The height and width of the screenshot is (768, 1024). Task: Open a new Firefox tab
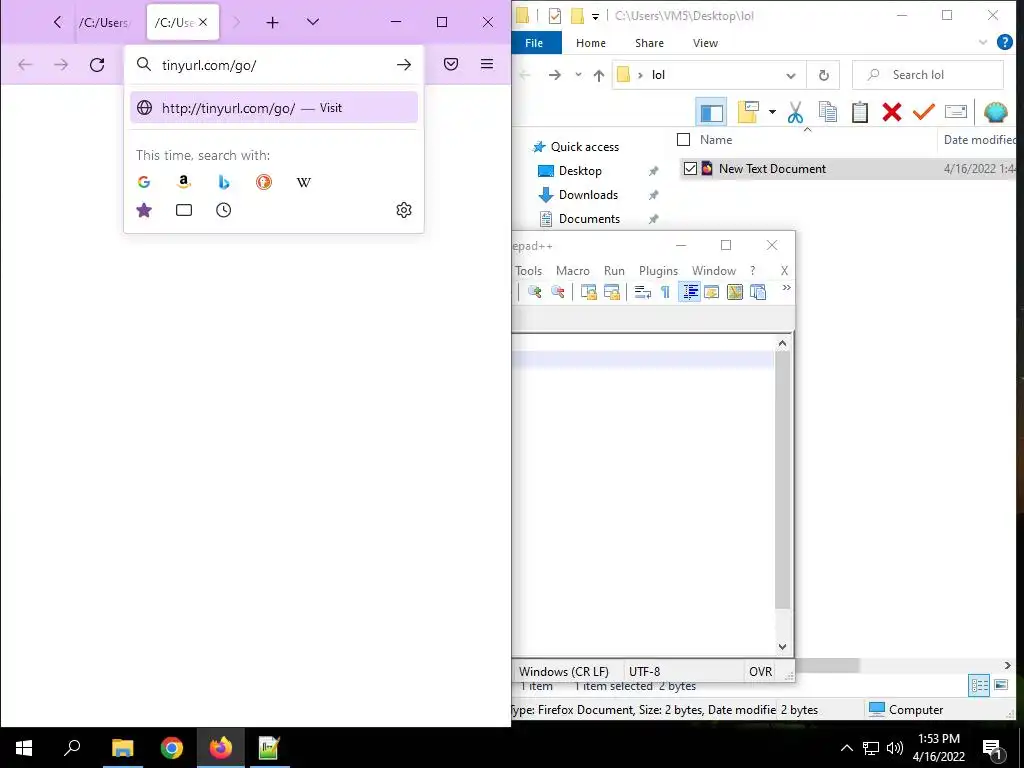[x=272, y=23]
